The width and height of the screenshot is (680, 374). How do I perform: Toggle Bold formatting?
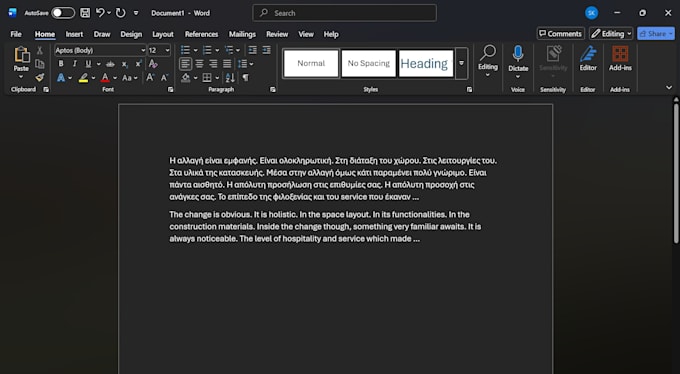(61, 64)
